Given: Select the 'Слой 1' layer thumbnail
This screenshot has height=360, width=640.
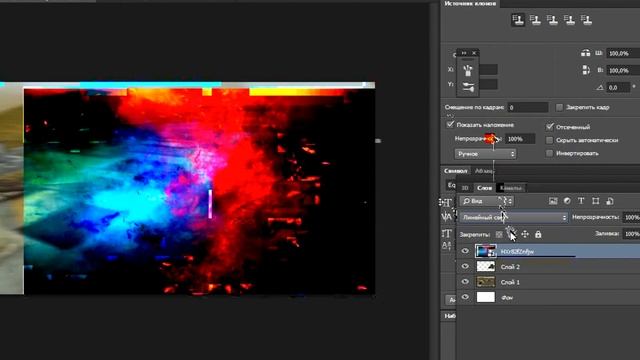Looking at the screenshot, I should [x=486, y=282].
